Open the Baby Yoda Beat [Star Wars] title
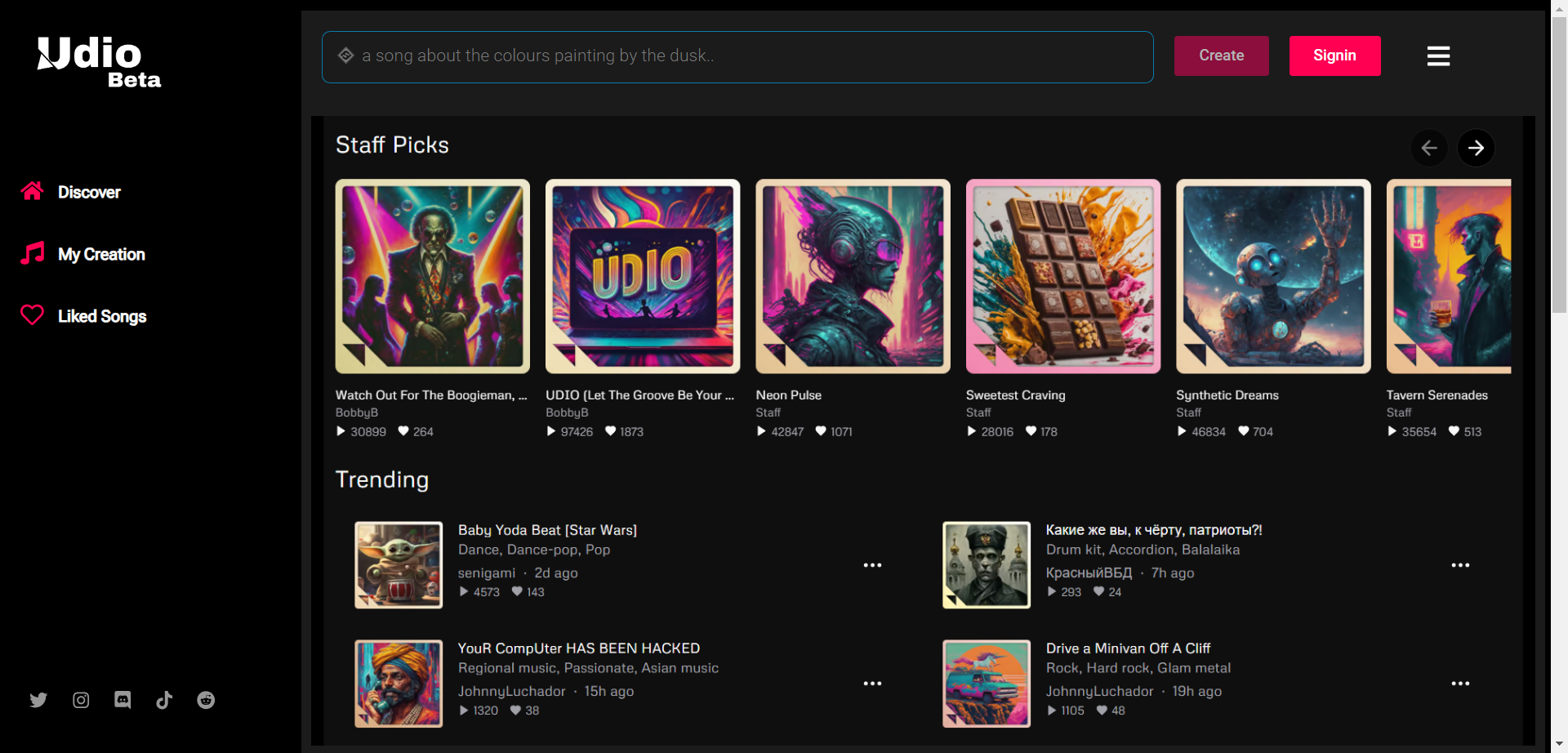This screenshot has width=1568, height=753. (547, 530)
